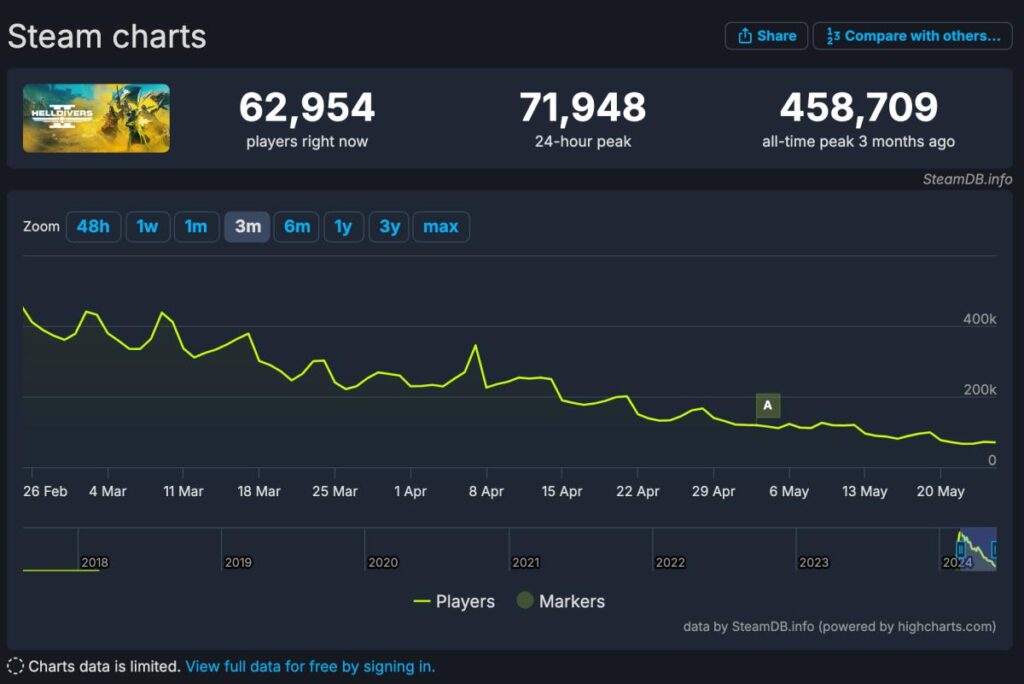Image resolution: width=1024 pixels, height=684 pixels.
Task: Click the 4 Mar axis label
Action: coord(108,491)
